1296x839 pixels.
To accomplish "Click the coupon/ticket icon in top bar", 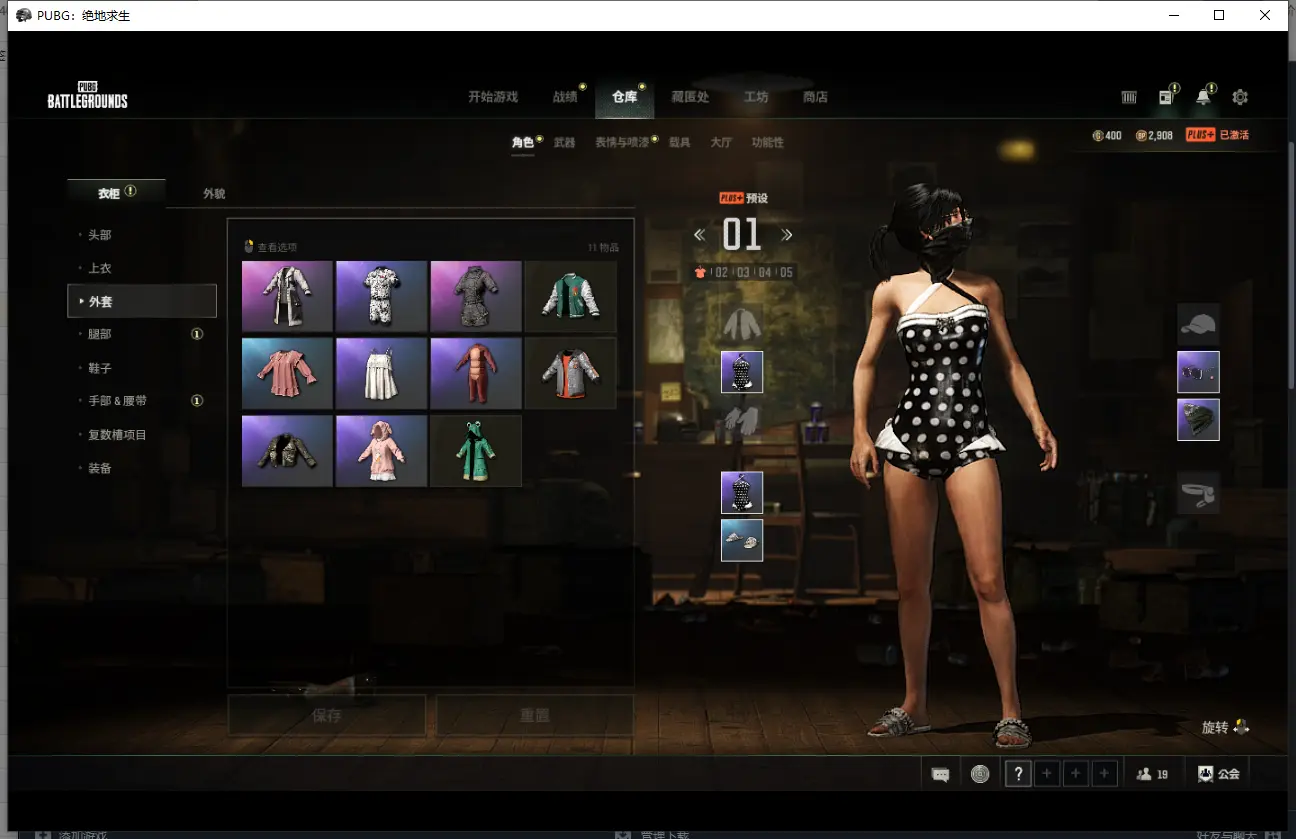I will [x=1129, y=97].
